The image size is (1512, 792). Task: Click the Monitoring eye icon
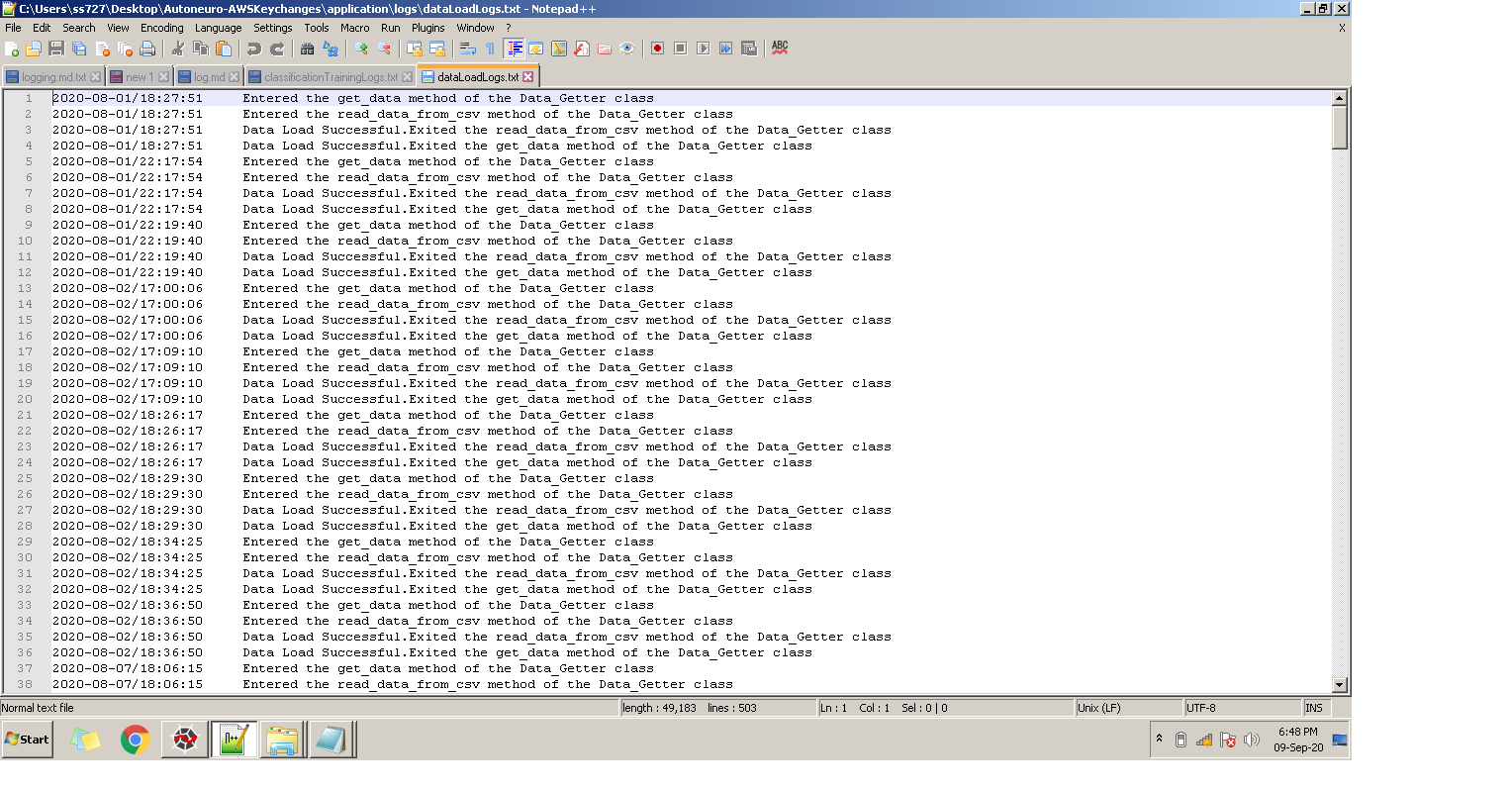tap(627, 48)
